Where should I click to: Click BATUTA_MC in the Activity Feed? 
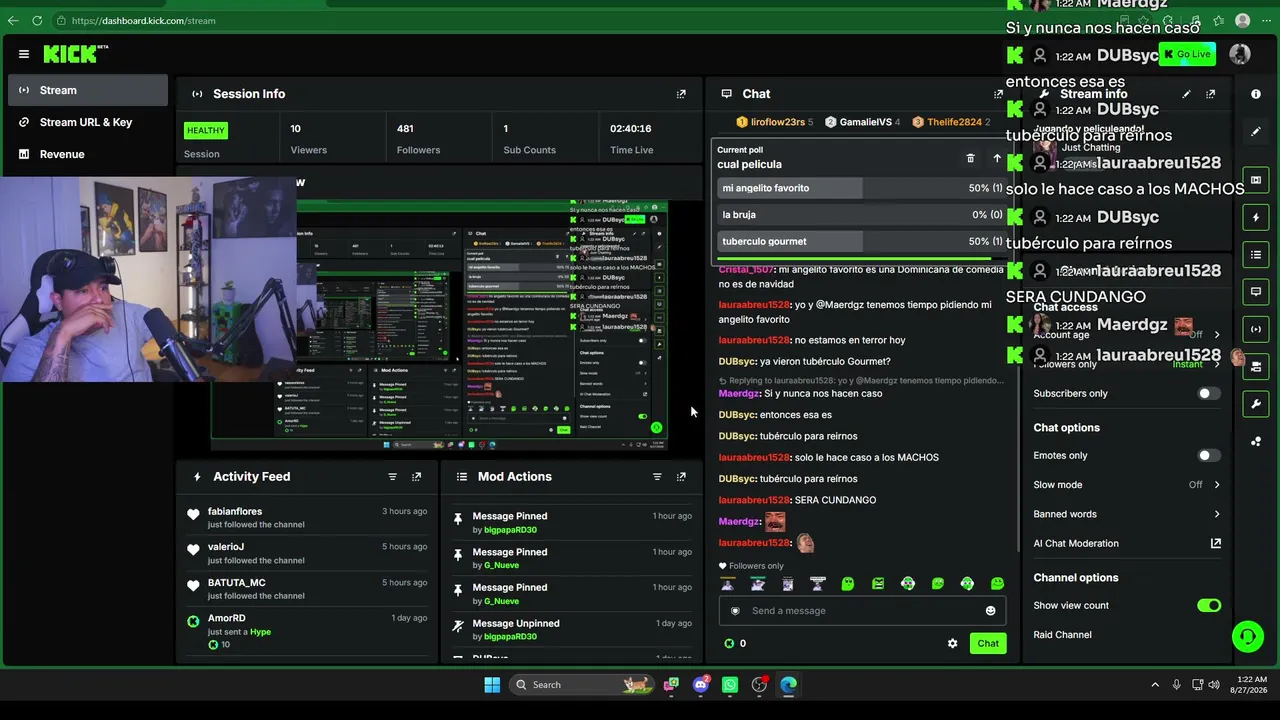coord(237,583)
